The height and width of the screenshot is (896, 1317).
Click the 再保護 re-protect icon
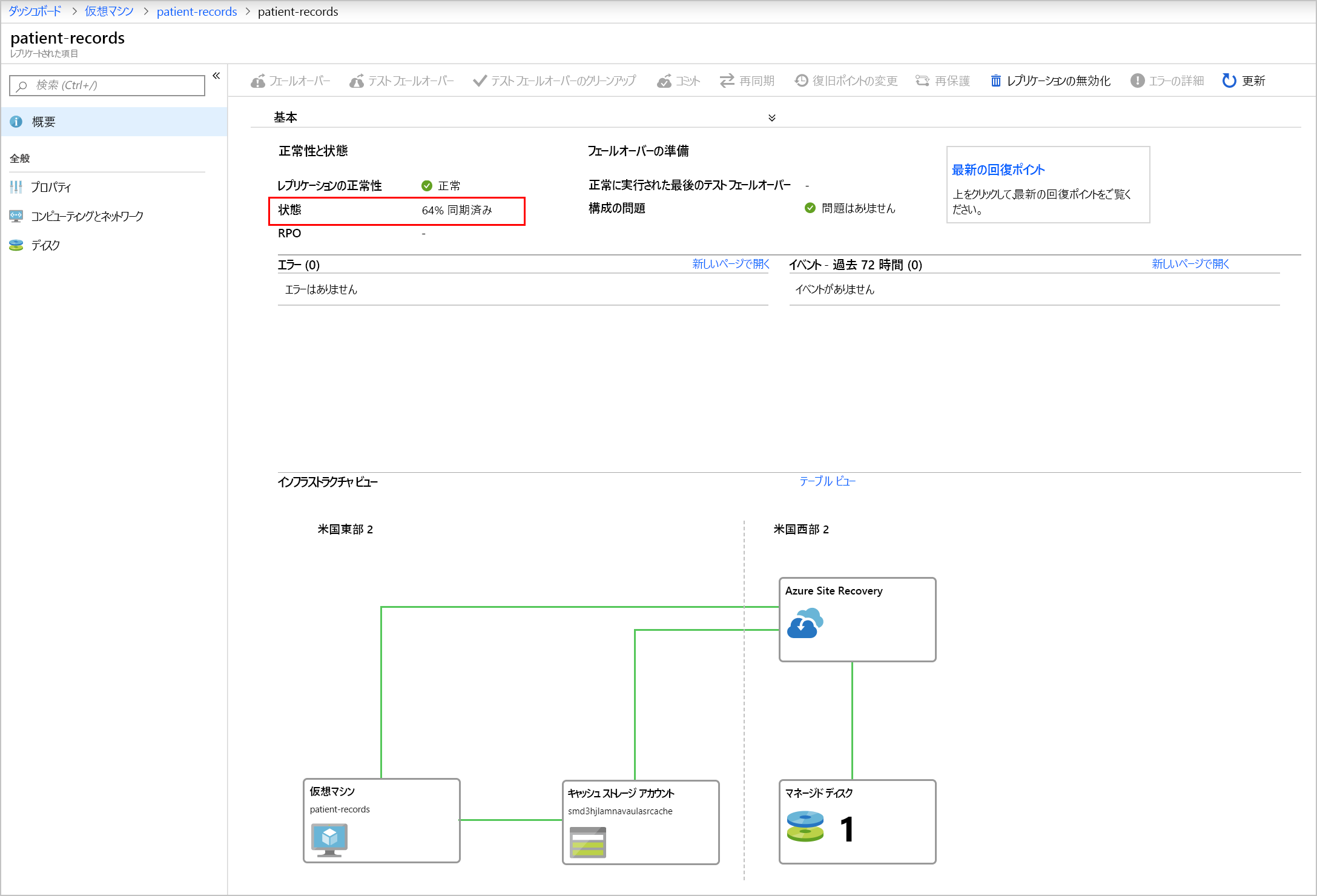pyautogui.click(x=922, y=81)
